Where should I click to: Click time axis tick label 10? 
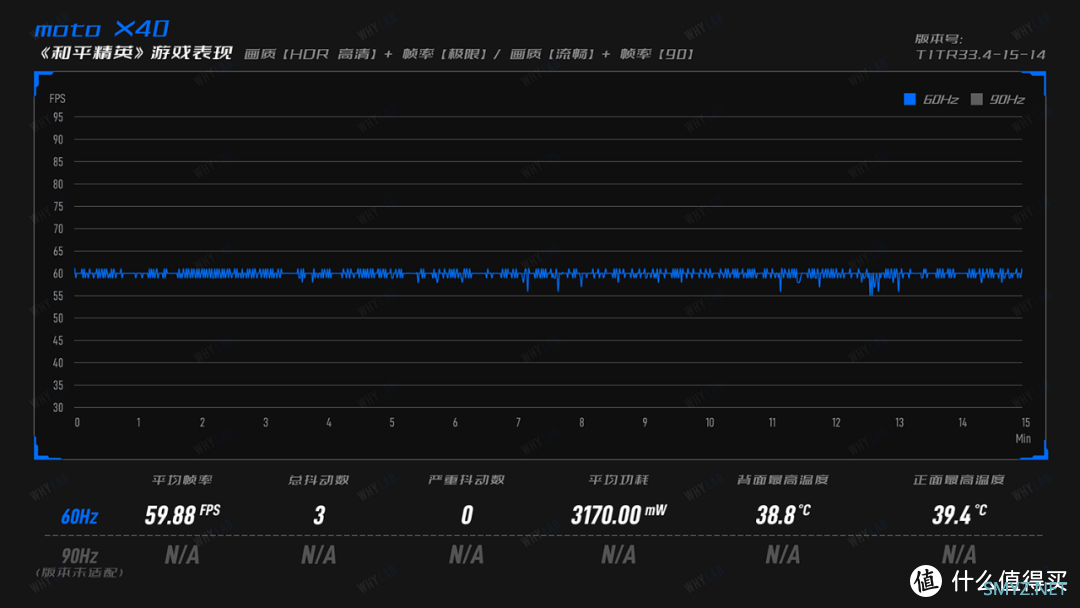point(709,423)
